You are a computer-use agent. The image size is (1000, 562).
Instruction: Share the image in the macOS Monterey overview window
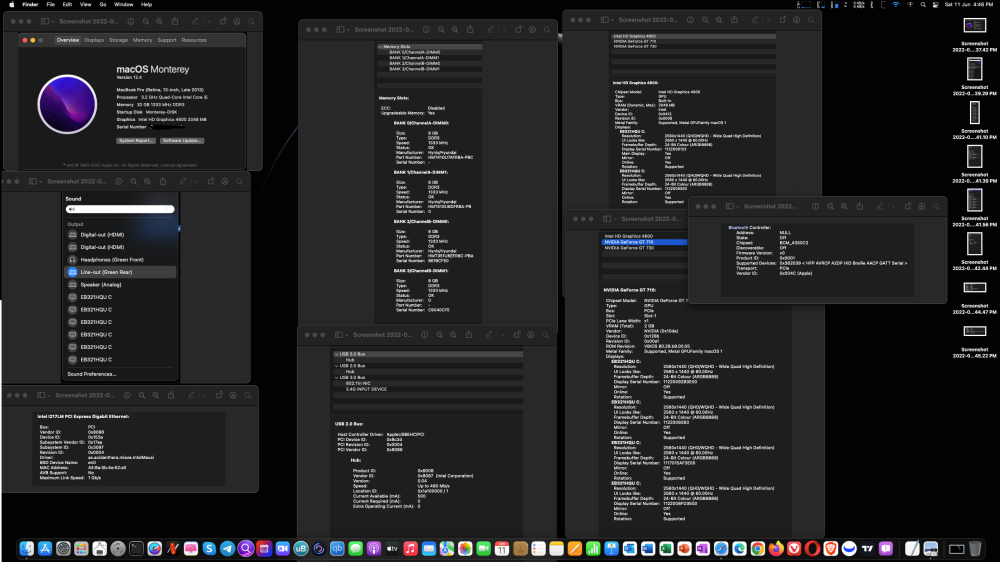[175, 21]
